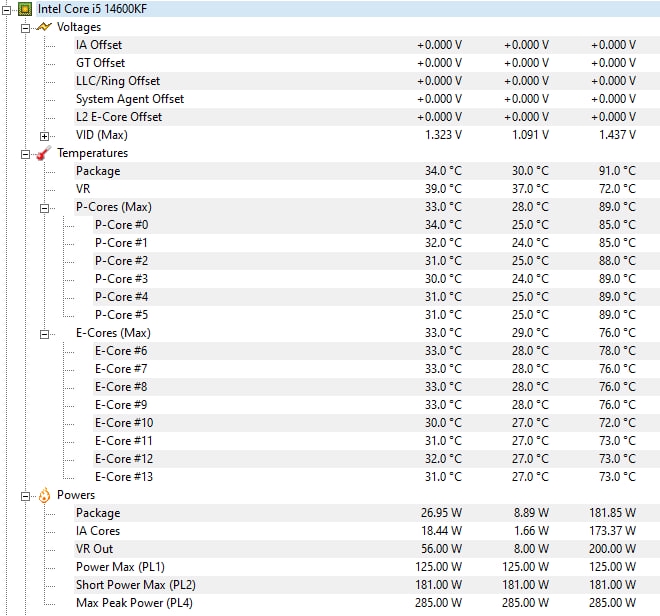Click the Powers flame icon
660x616 pixels.
(x=44, y=496)
